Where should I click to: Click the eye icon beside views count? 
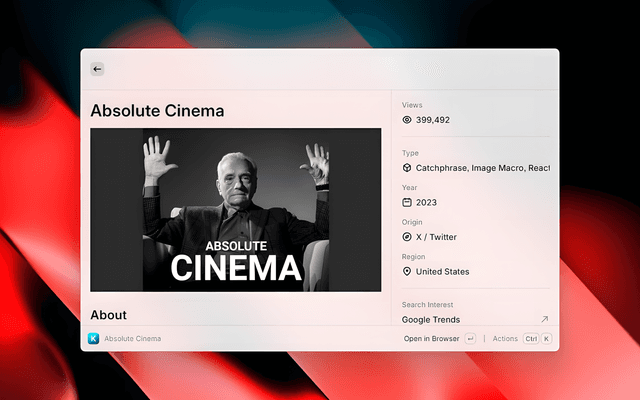click(407, 120)
